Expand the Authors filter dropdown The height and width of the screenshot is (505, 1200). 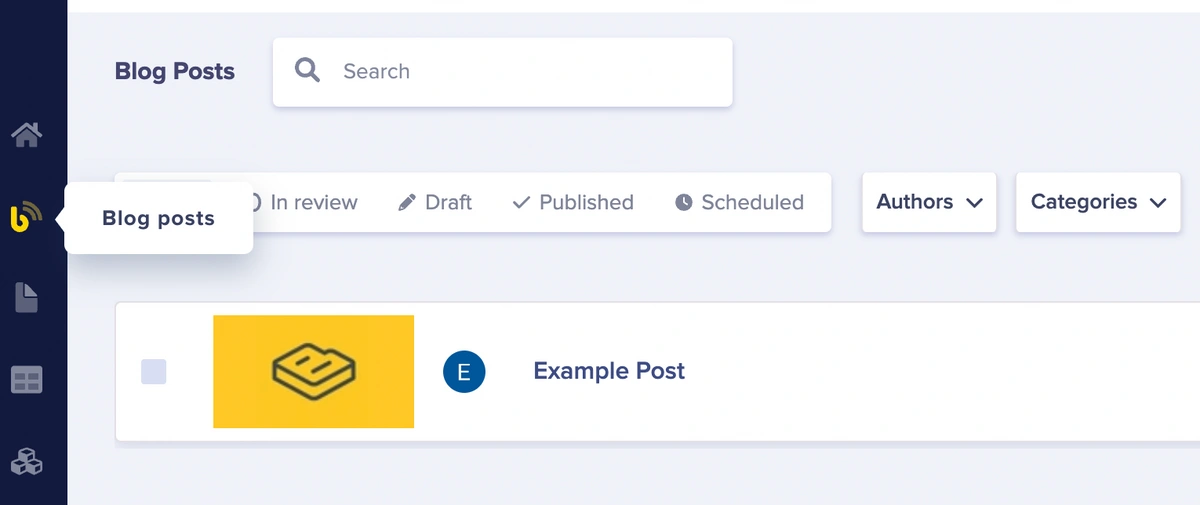click(929, 202)
